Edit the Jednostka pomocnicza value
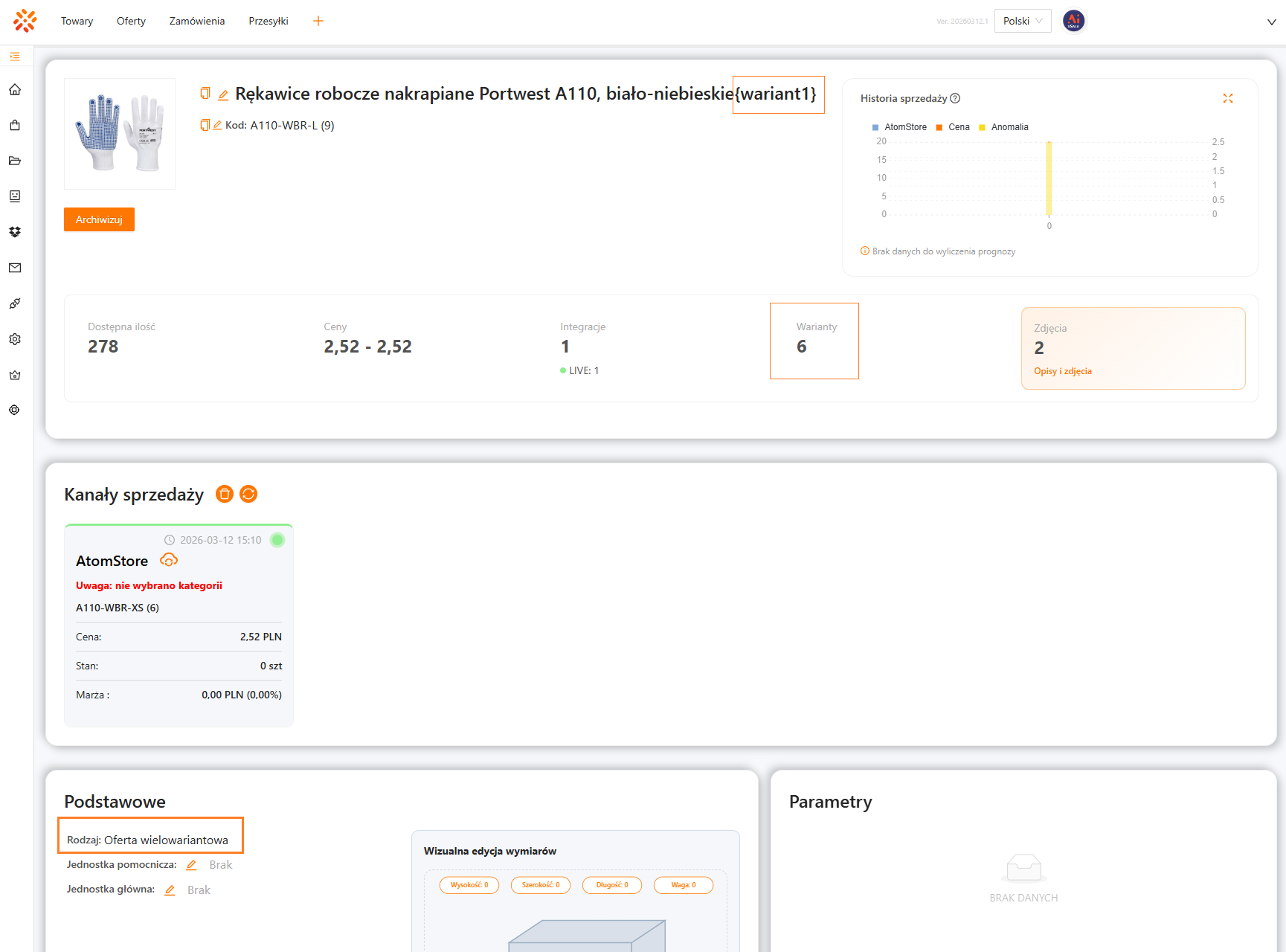Image resolution: width=1286 pixels, height=952 pixels. [x=191, y=865]
